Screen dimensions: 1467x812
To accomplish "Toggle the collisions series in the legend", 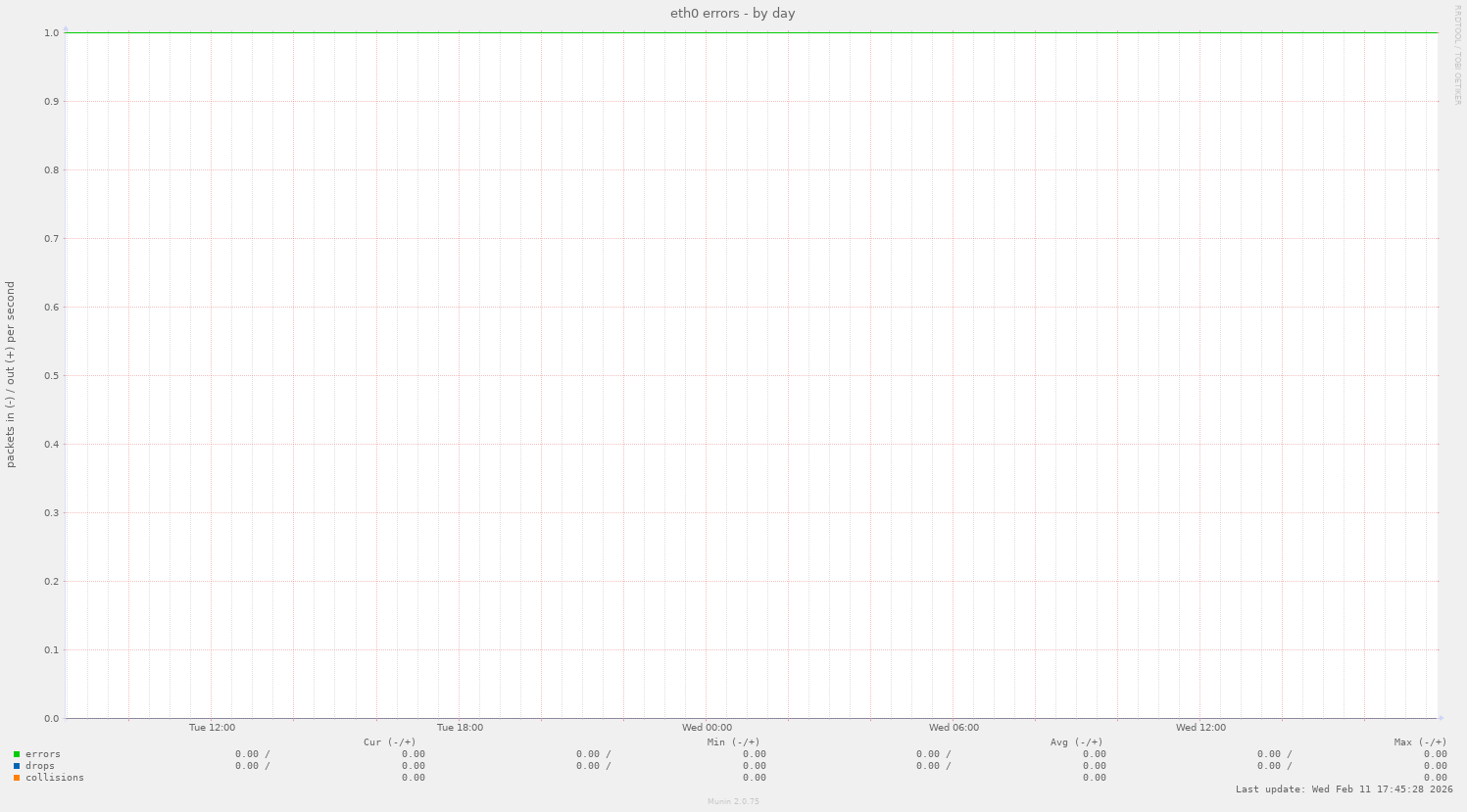I will 54,777.
